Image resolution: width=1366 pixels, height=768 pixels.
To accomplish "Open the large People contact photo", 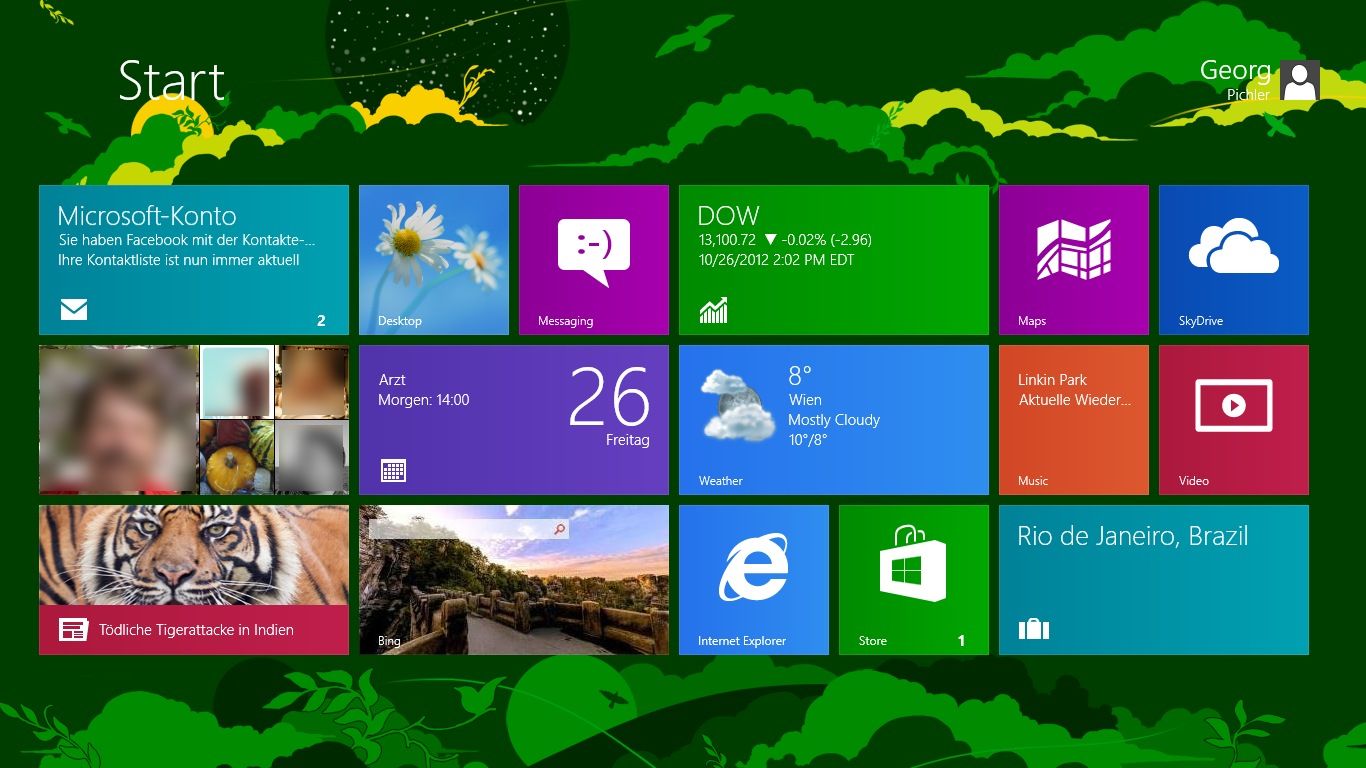I will point(119,420).
